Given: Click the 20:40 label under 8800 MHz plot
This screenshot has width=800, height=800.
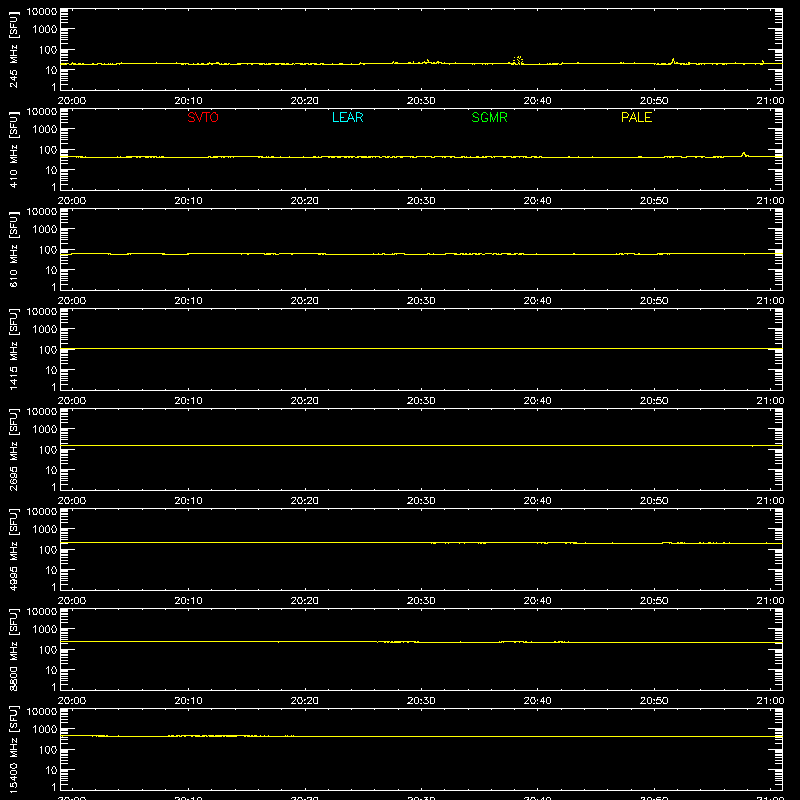Looking at the screenshot, I should pyautogui.click(x=537, y=701).
